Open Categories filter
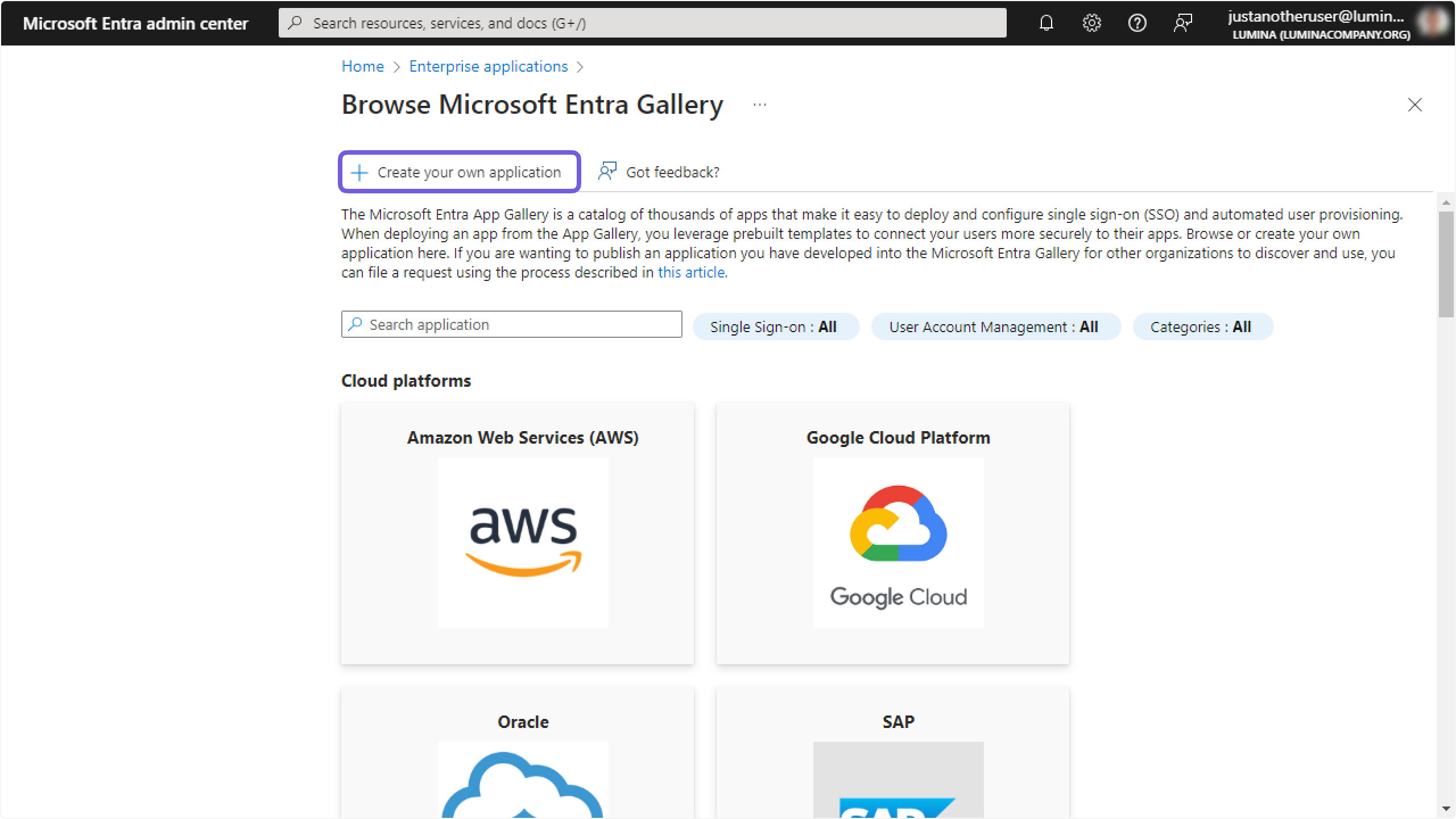 tap(1202, 326)
